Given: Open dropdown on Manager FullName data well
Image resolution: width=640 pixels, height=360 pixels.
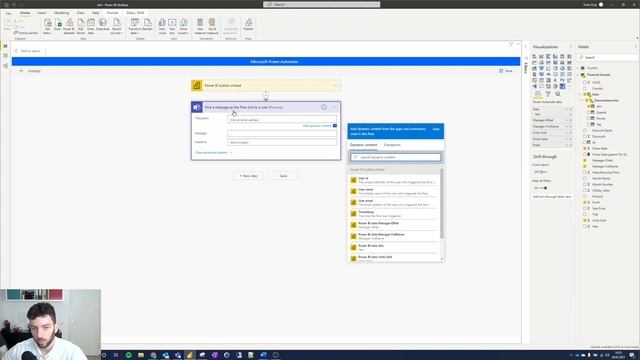Looking at the screenshot, I should (x=567, y=127).
